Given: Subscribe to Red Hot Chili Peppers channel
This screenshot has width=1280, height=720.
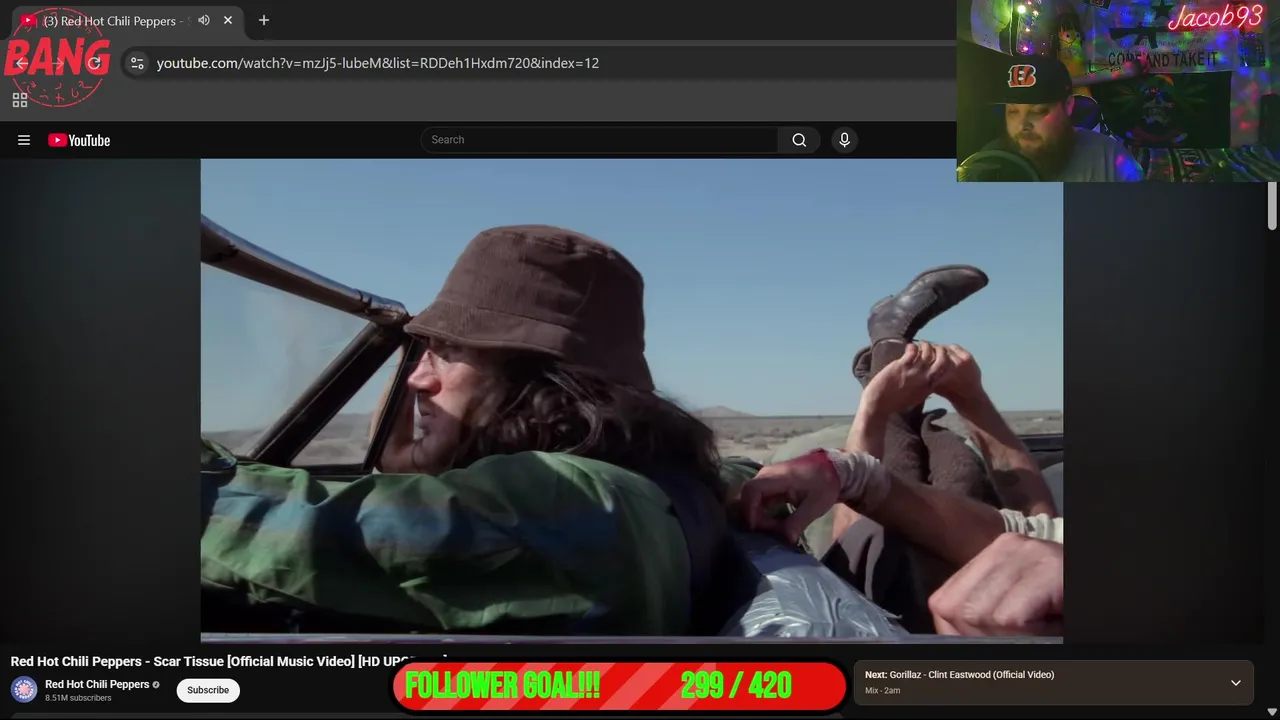Looking at the screenshot, I should coord(208,690).
